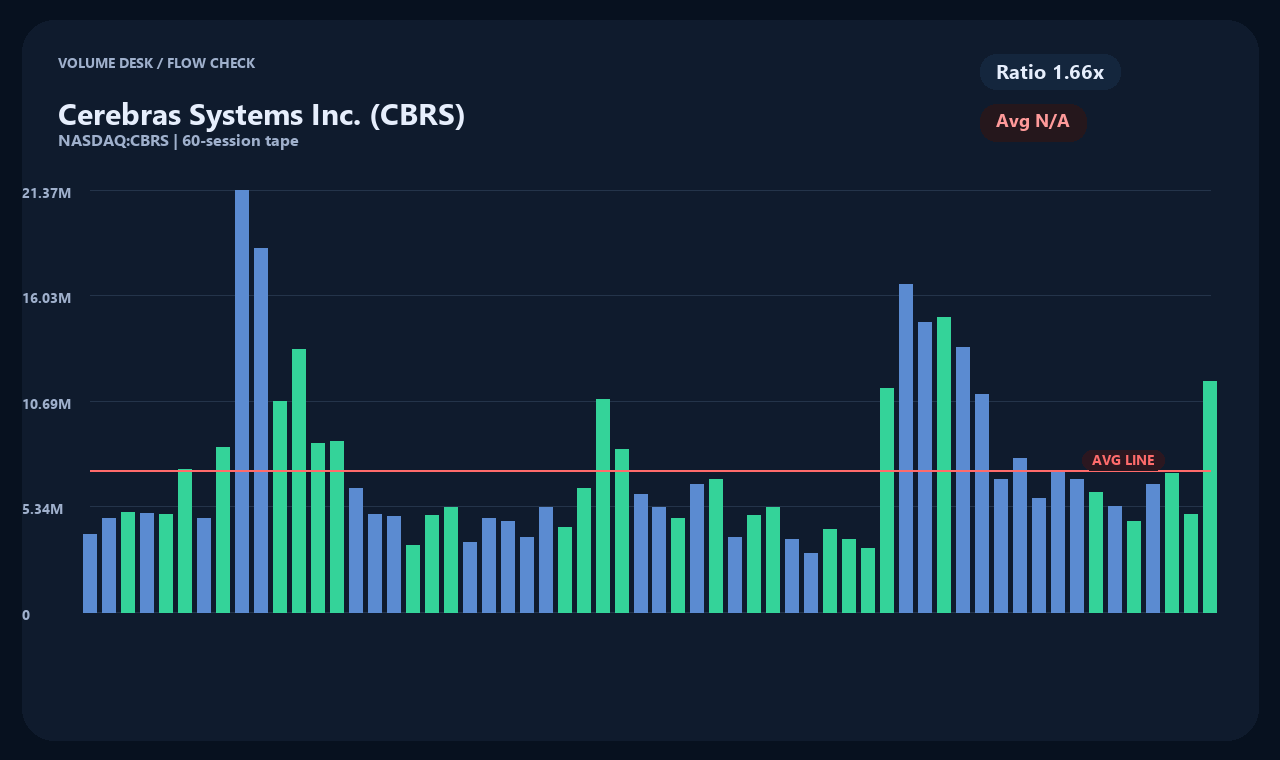Click the 16.03M axis label
This screenshot has height=760, width=1280.
coord(47,298)
